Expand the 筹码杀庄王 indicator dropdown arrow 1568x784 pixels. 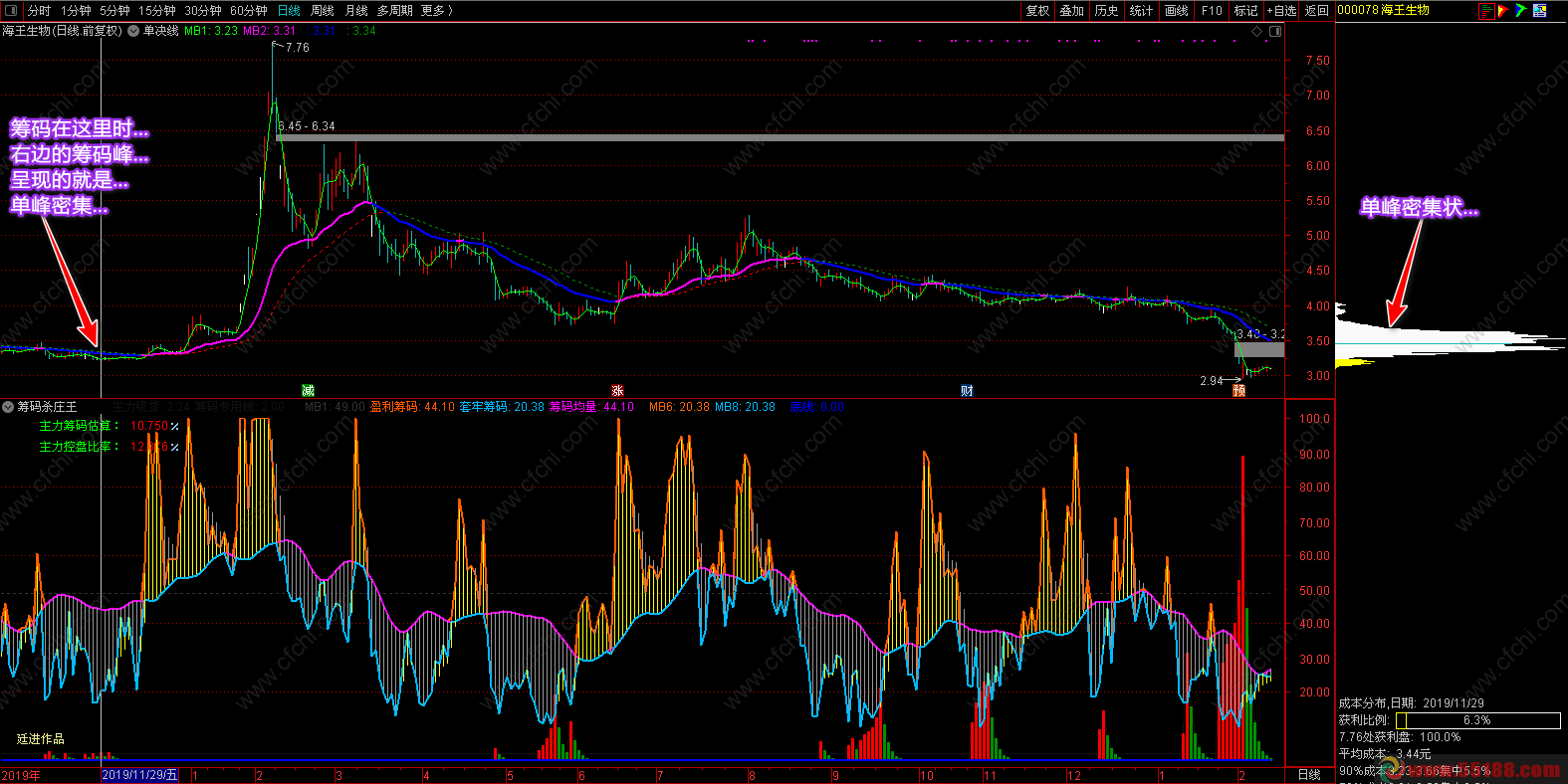[8, 407]
